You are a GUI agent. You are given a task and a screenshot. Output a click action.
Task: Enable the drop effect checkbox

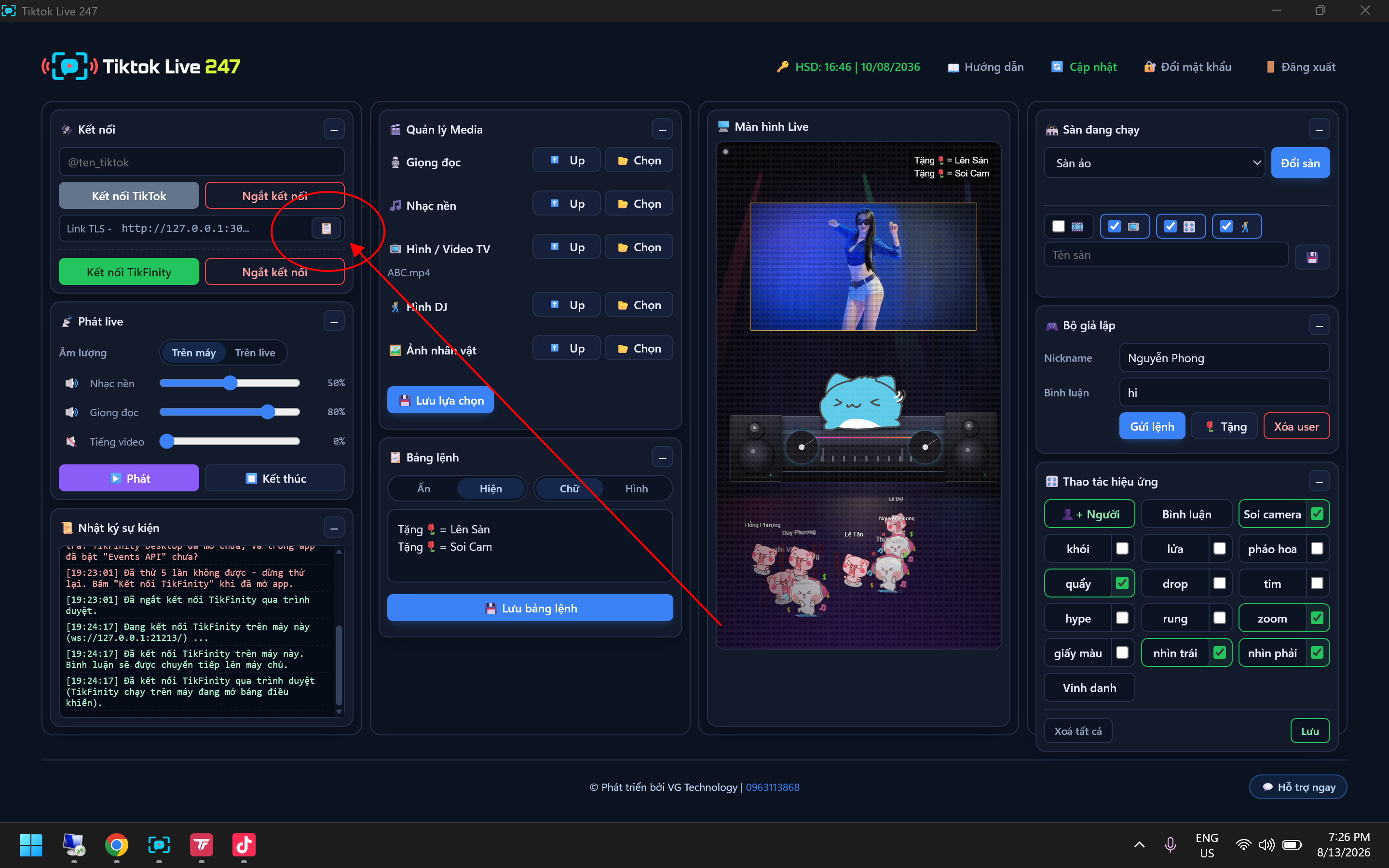point(1220,583)
